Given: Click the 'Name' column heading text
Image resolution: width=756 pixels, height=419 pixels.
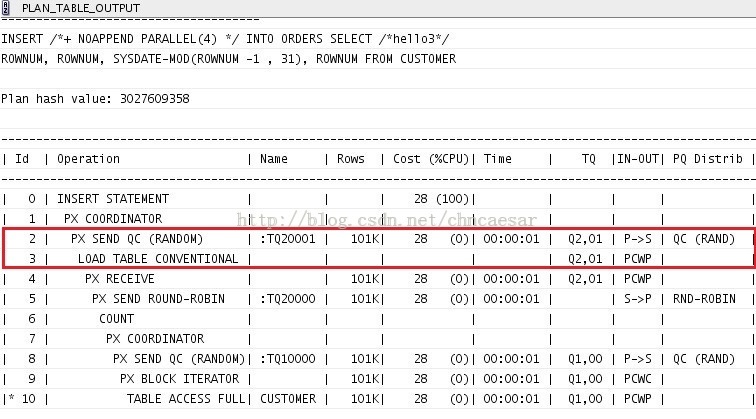Looking at the screenshot, I should pyautogui.click(x=273, y=159).
